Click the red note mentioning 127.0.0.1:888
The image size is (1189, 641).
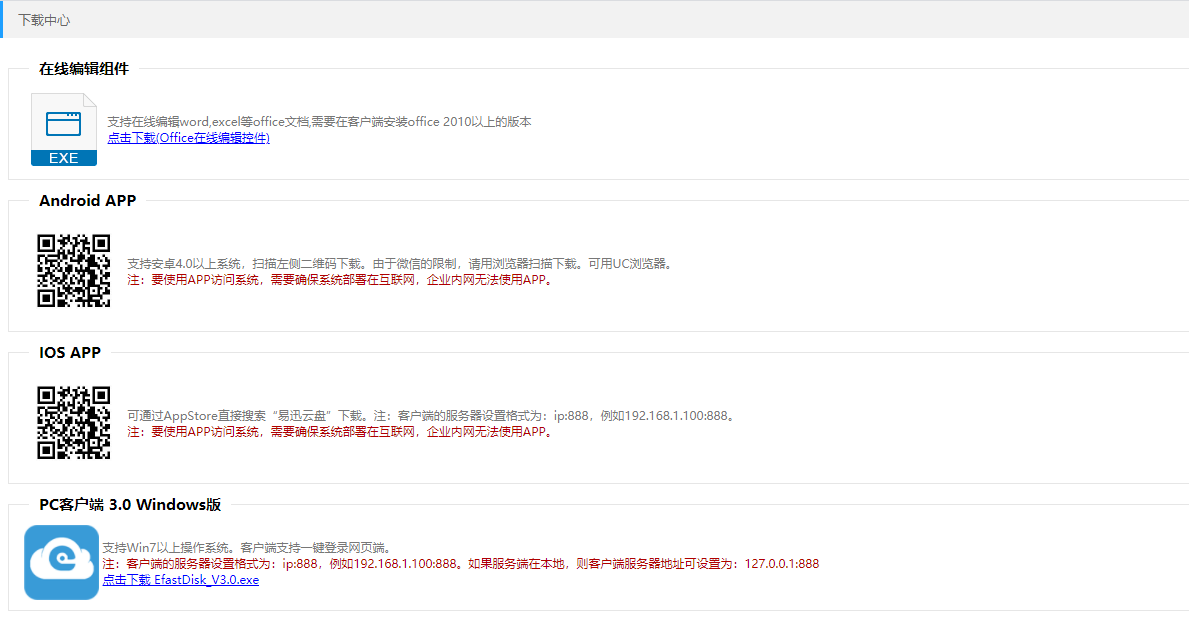461,563
